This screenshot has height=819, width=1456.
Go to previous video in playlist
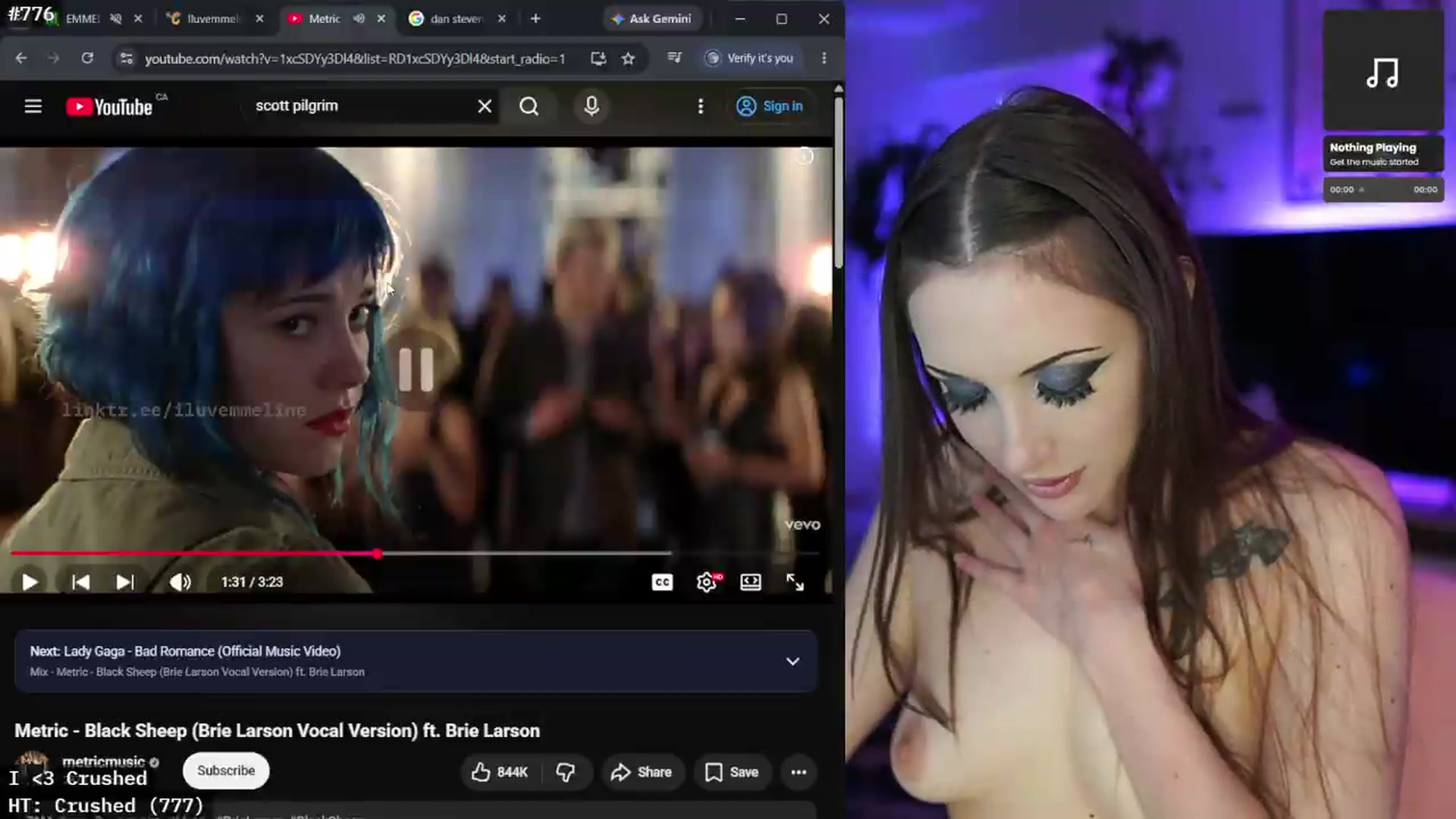[x=80, y=582]
